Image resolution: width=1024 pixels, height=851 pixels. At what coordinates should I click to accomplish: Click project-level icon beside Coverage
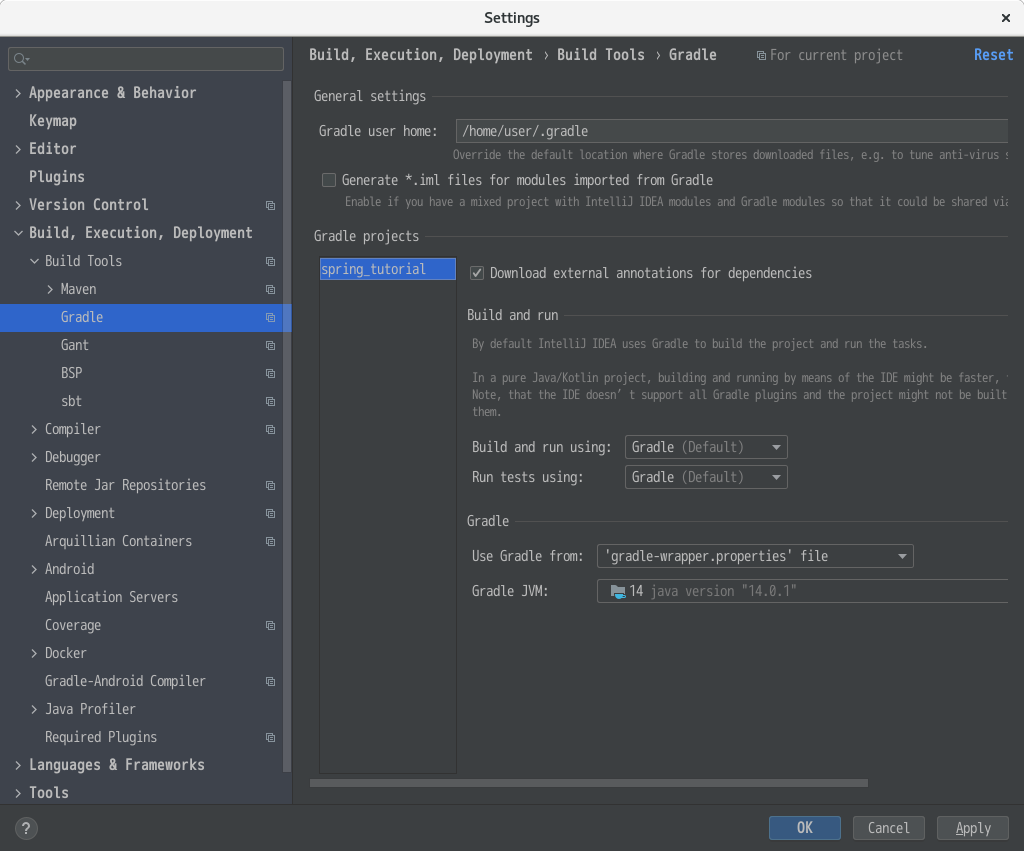click(x=270, y=626)
